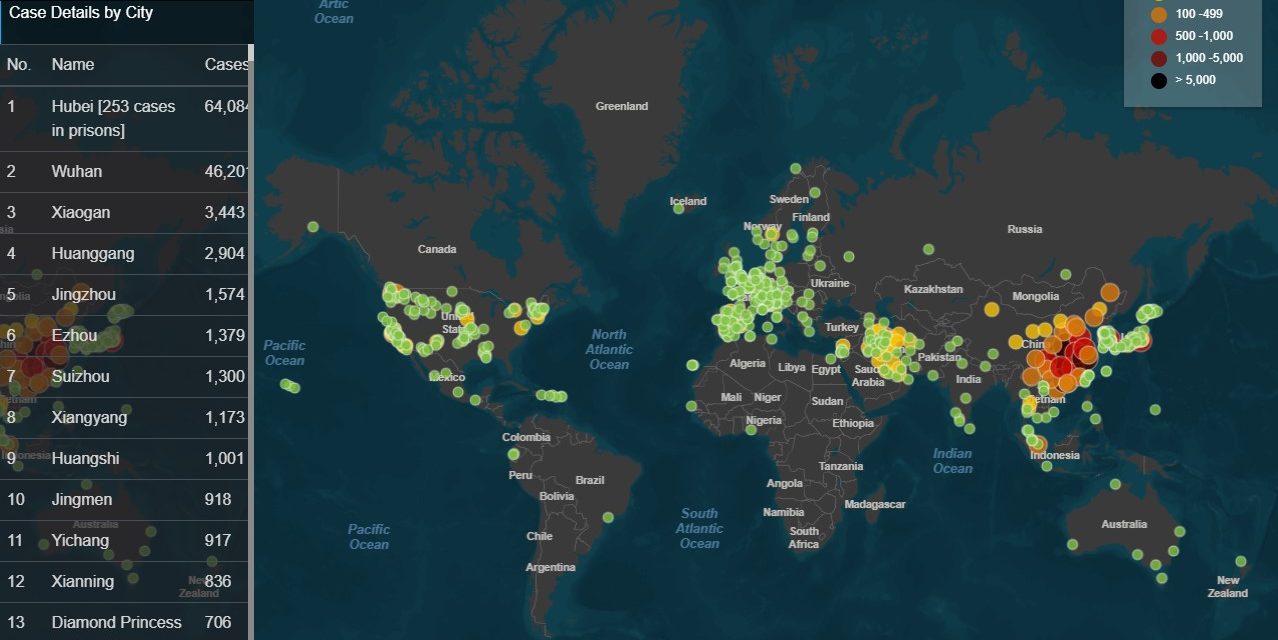
Task: Click the green marker north of Kazakhstan
Action: point(928,249)
